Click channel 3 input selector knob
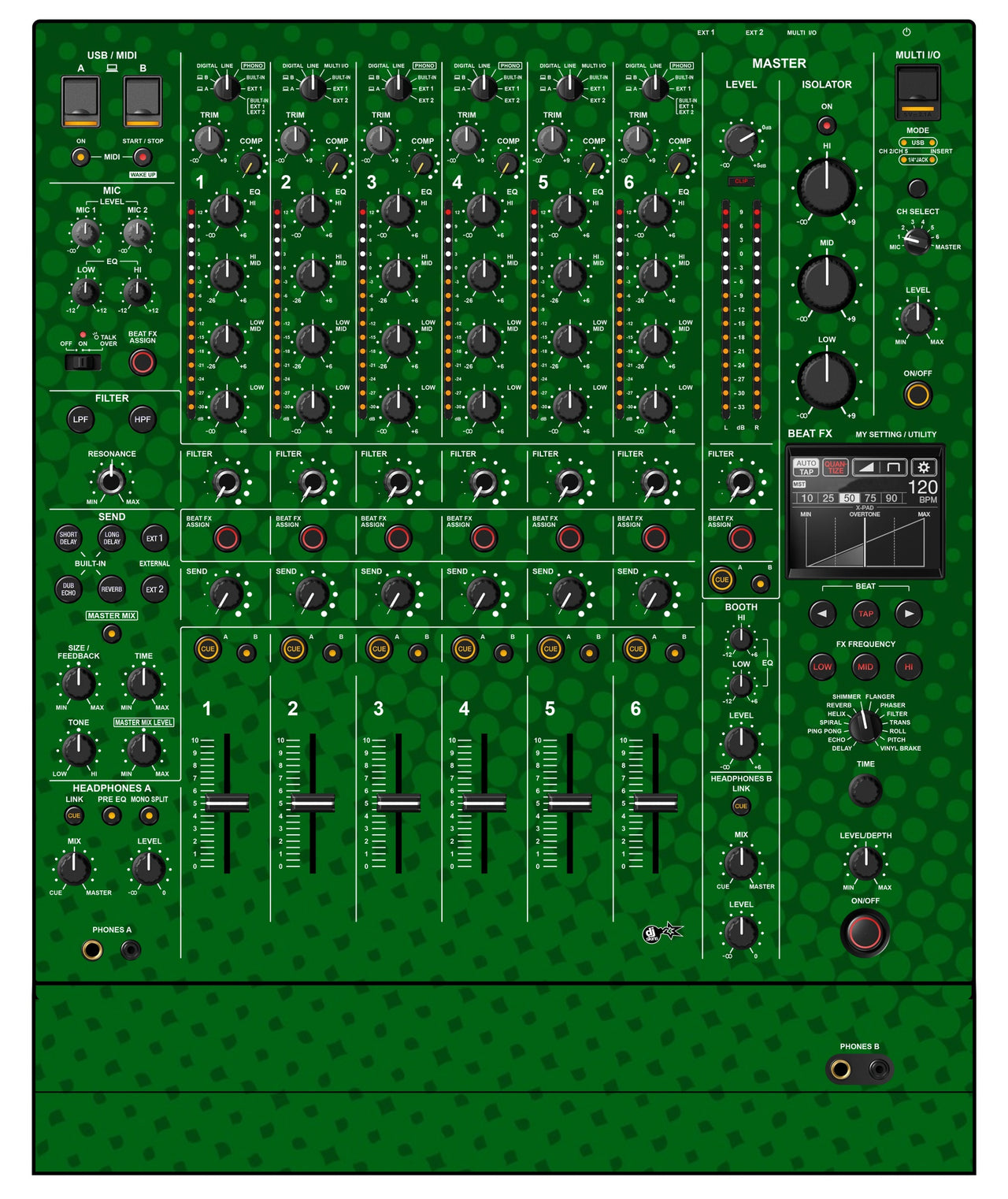1008x1199 pixels. 398,87
